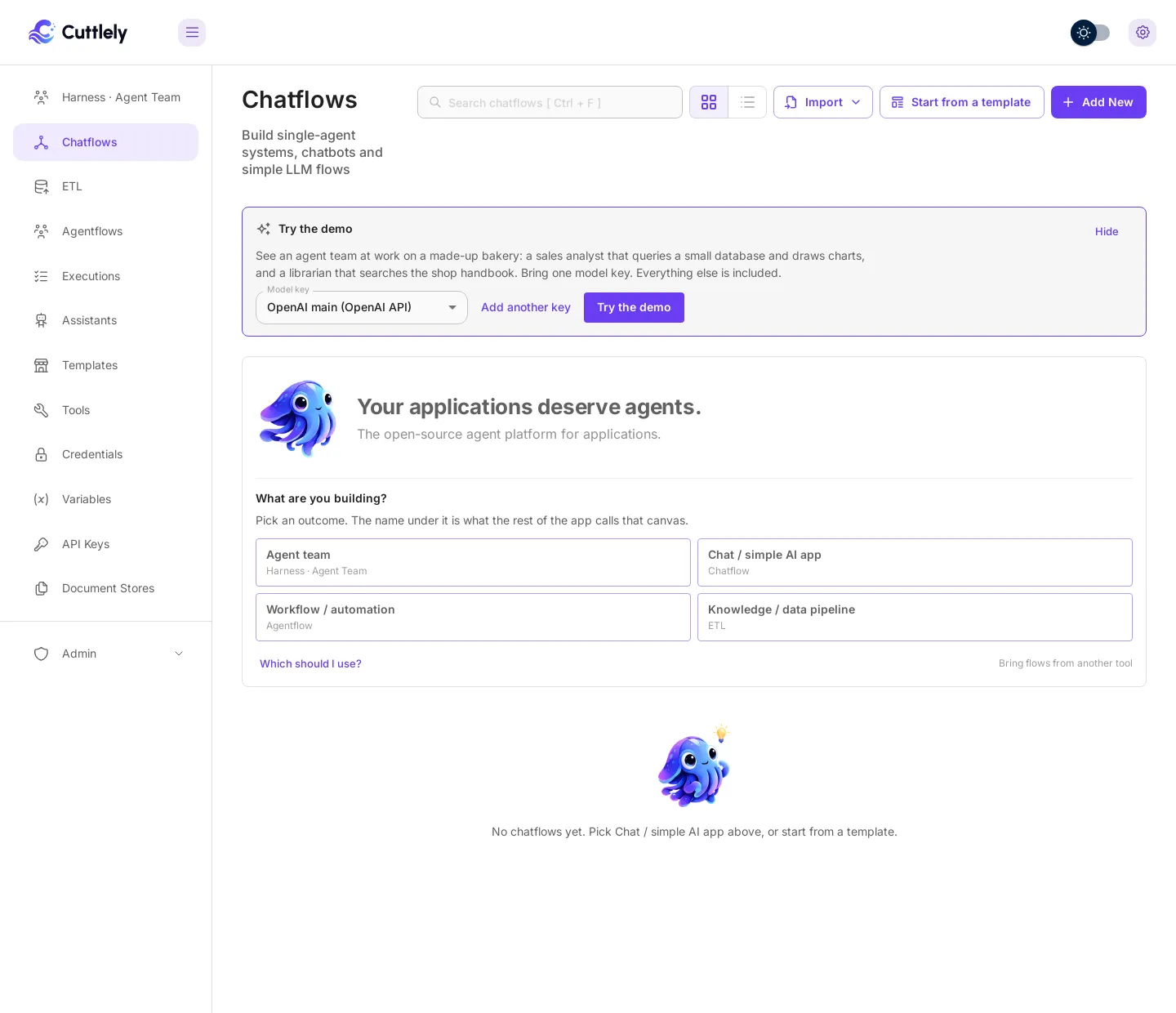
Task: Click Add another key link
Action: [x=526, y=307]
